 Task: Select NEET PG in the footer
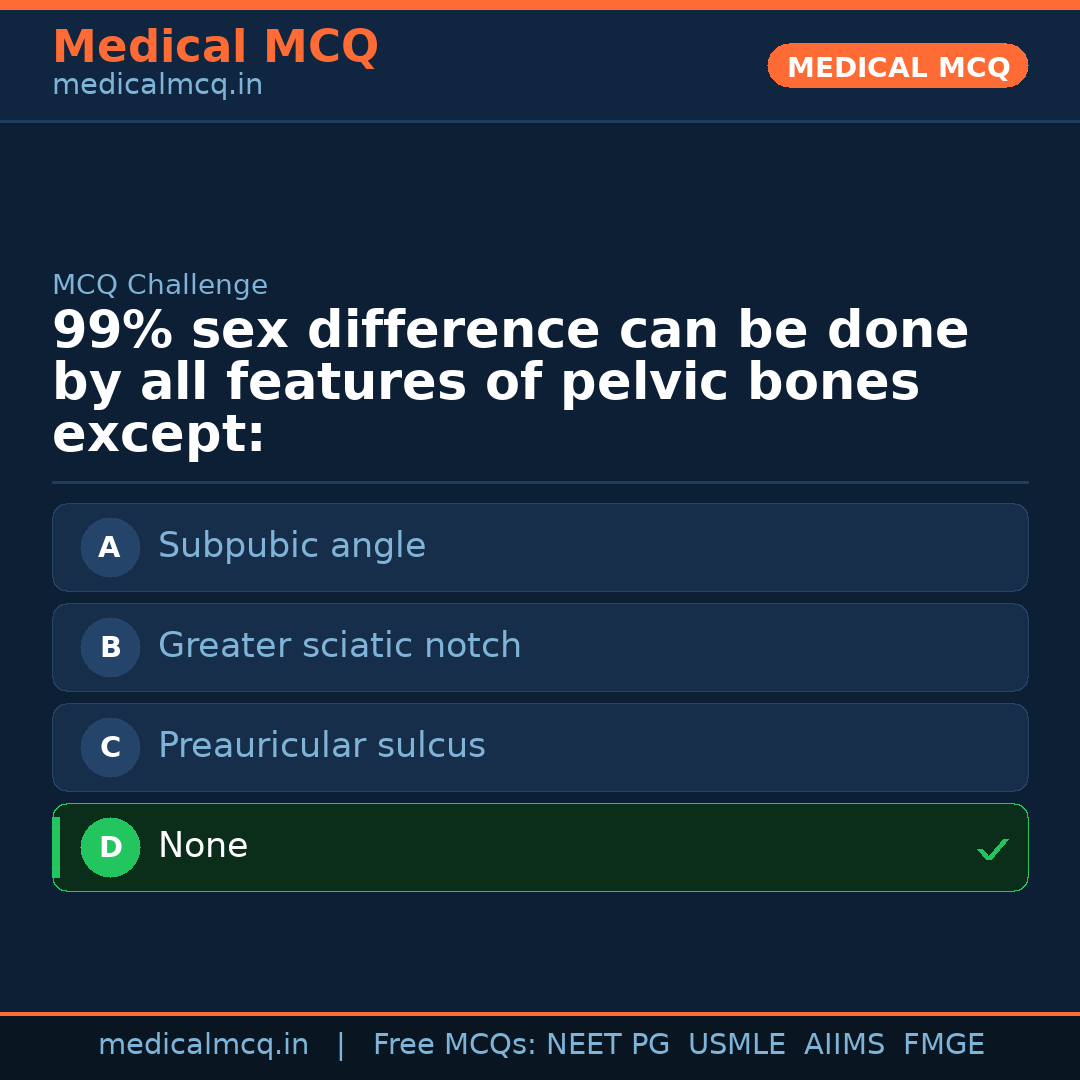[x=607, y=1044]
